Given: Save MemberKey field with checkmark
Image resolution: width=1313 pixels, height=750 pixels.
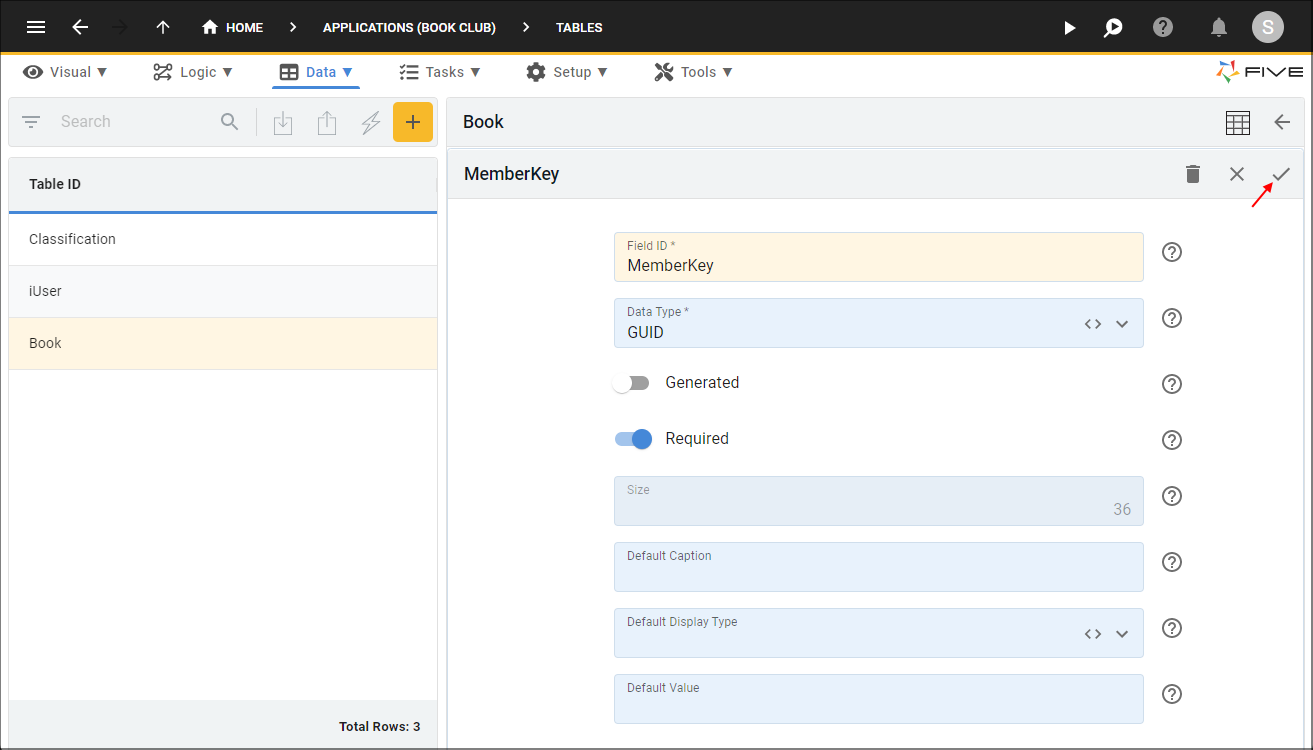Looking at the screenshot, I should click(x=1281, y=174).
